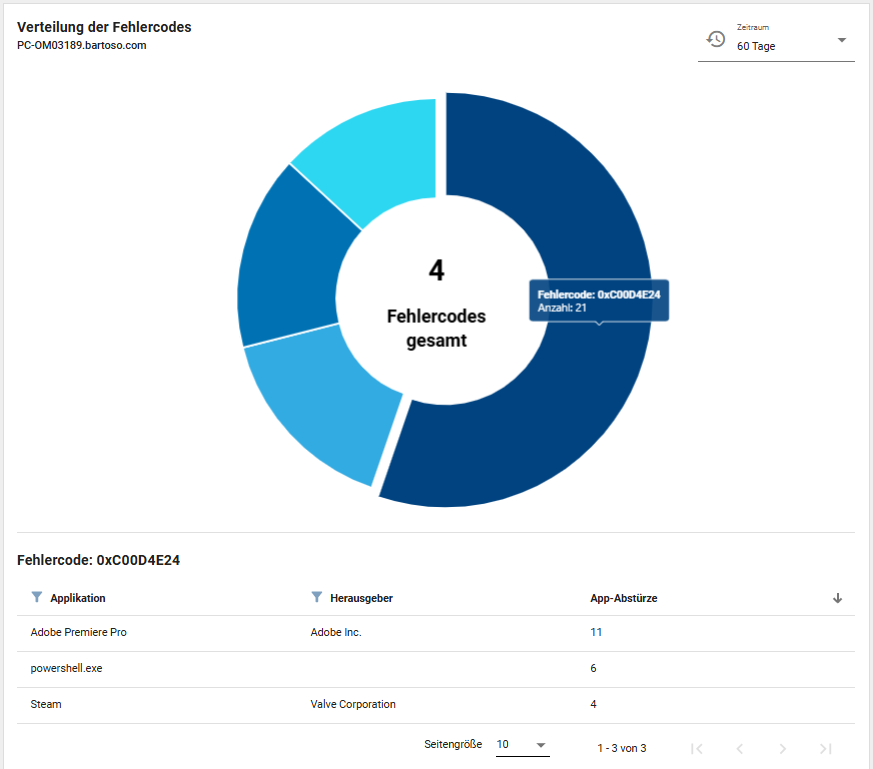Click the sort descending arrow icon
873x769 pixels.
coord(837,598)
